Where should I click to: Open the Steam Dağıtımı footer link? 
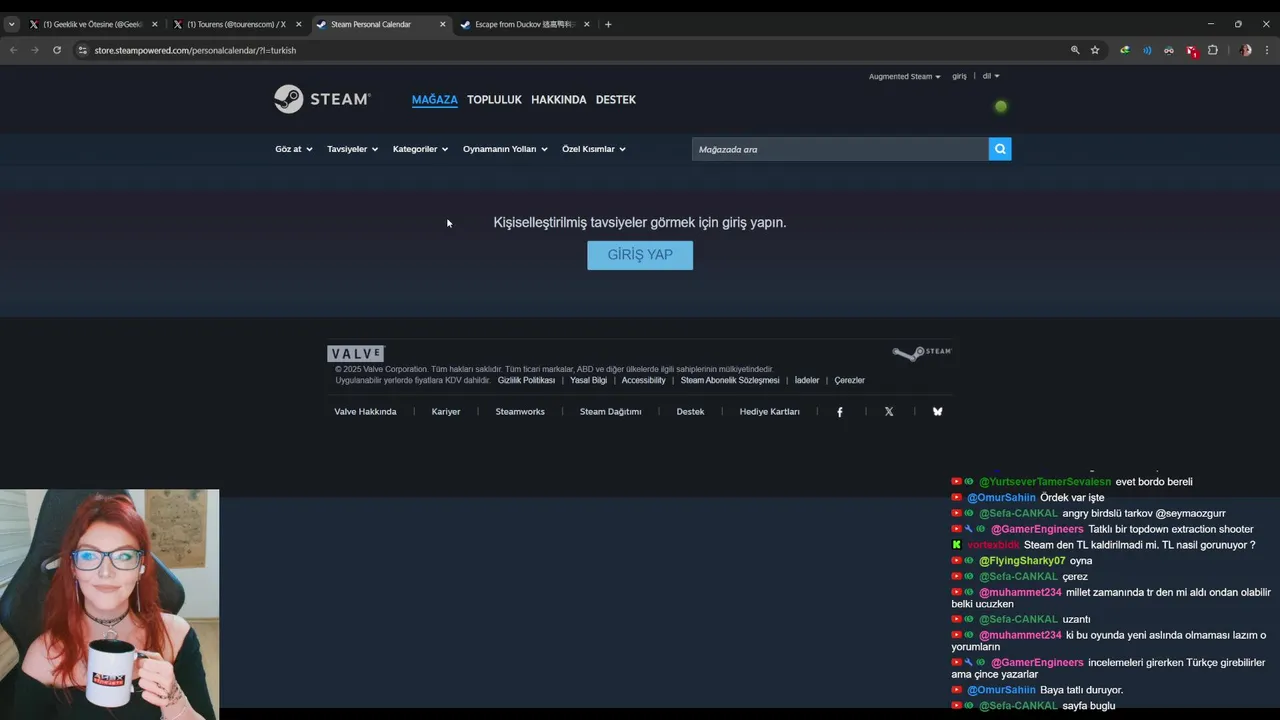611,412
